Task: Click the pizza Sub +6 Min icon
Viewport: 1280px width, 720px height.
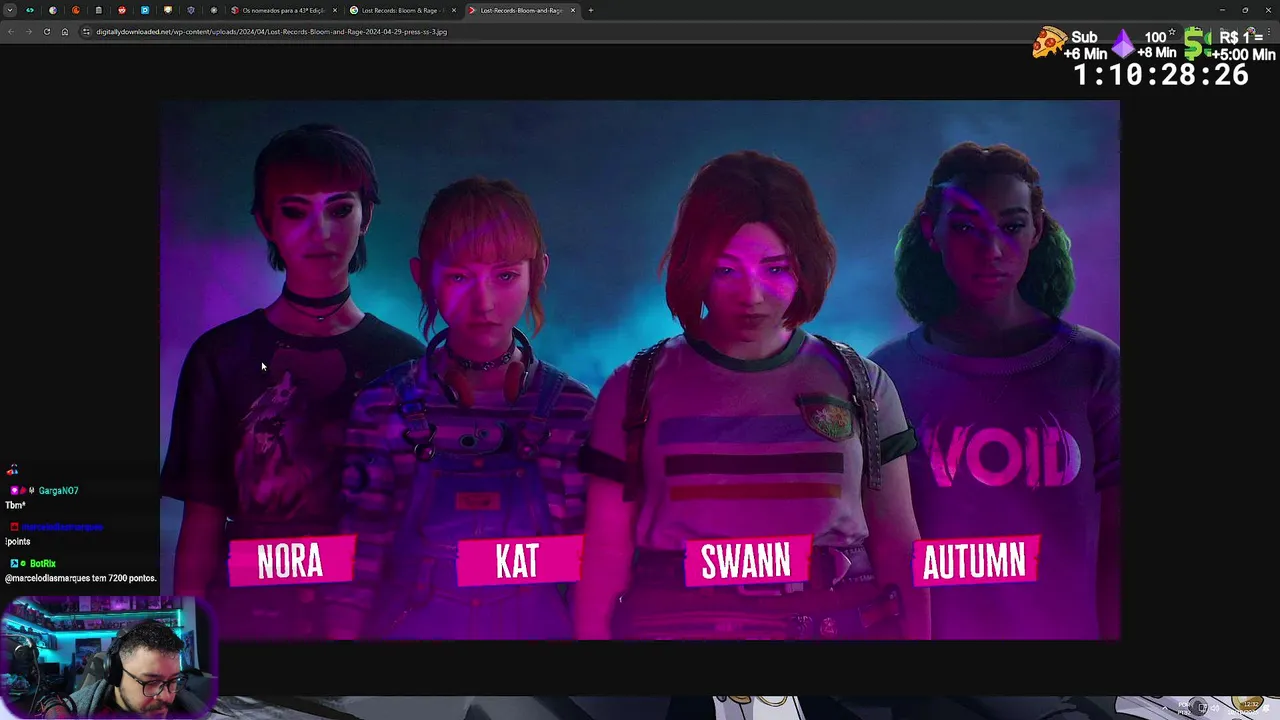Action: pos(1049,42)
